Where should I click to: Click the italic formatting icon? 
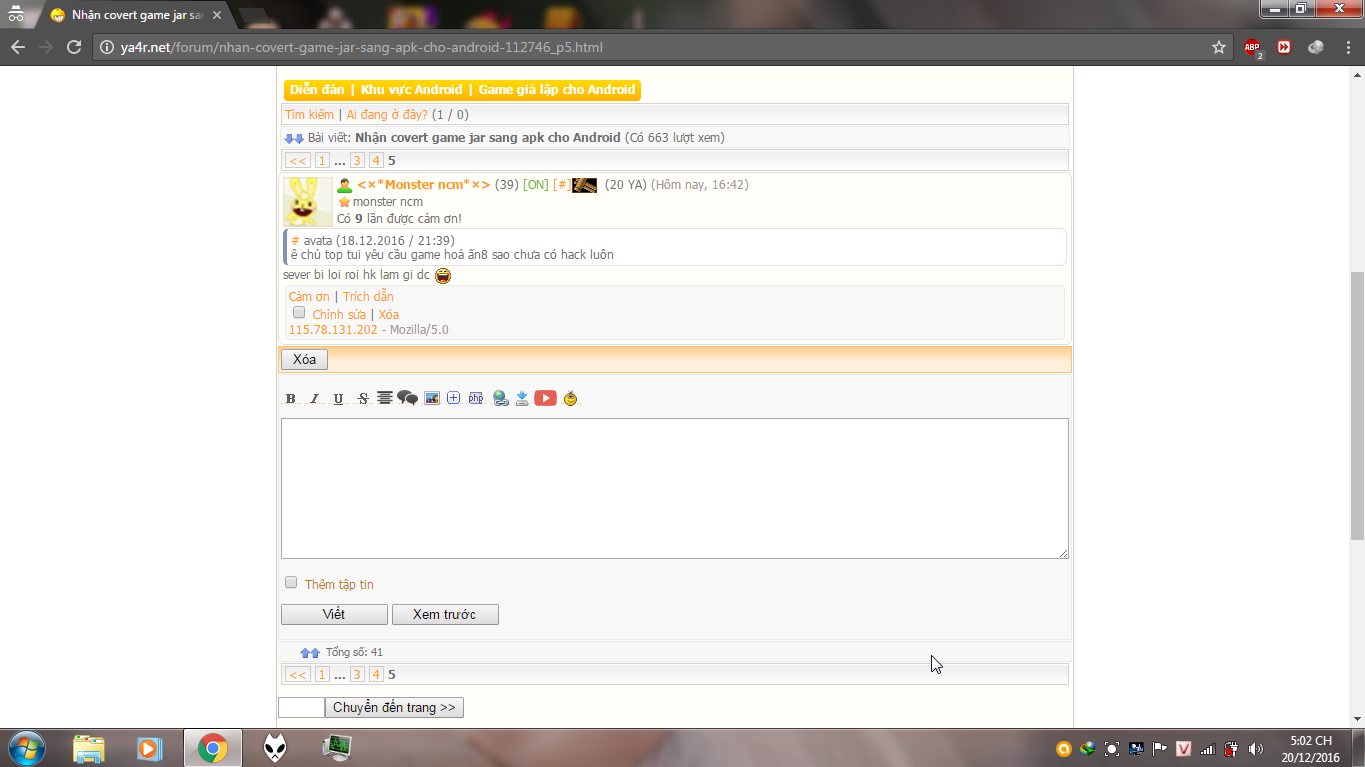tap(314, 399)
